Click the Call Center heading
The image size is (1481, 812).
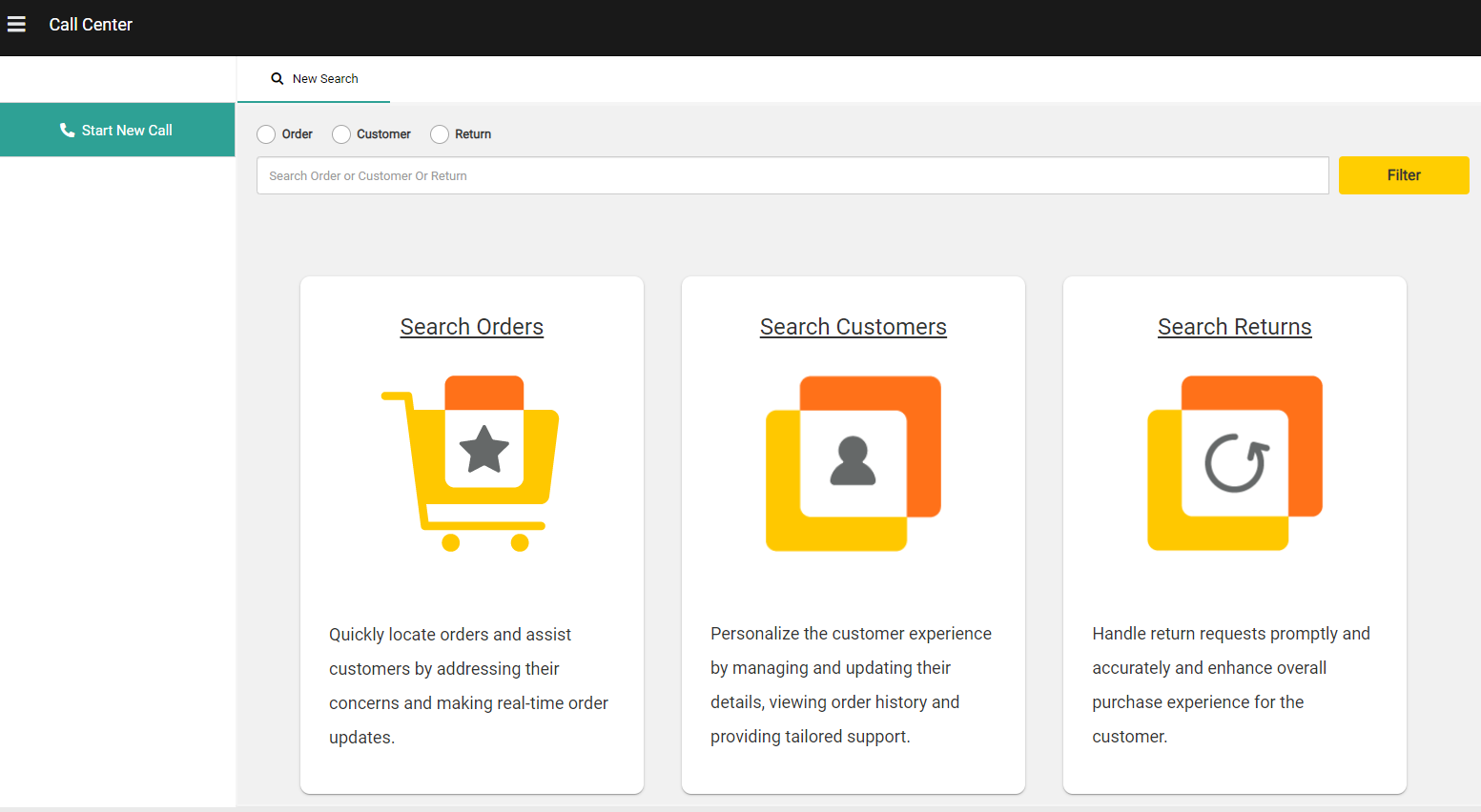(x=91, y=24)
